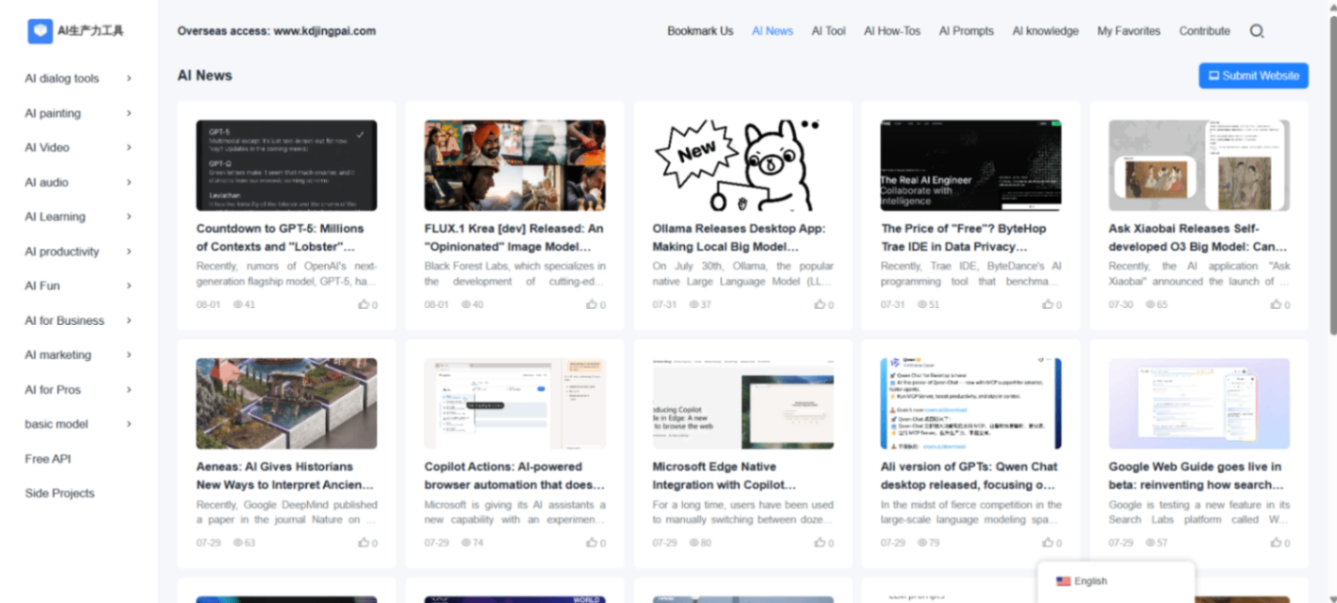Open Ollama Releases Desktop App title
Screen dimensions: 1337x603
click(x=739, y=238)
